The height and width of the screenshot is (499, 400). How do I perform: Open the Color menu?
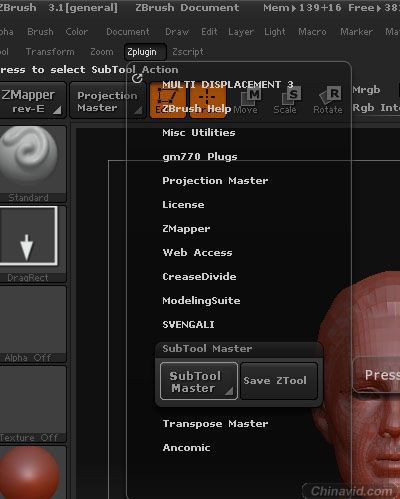click(77, 32)
